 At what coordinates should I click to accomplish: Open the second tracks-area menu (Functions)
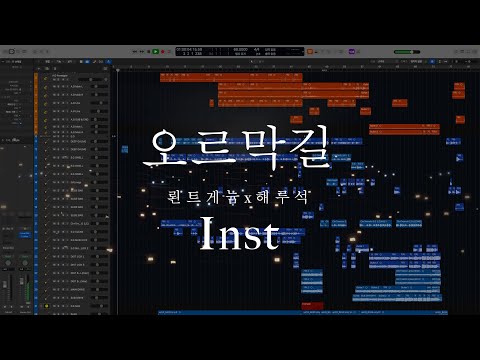tap(59, 62)
